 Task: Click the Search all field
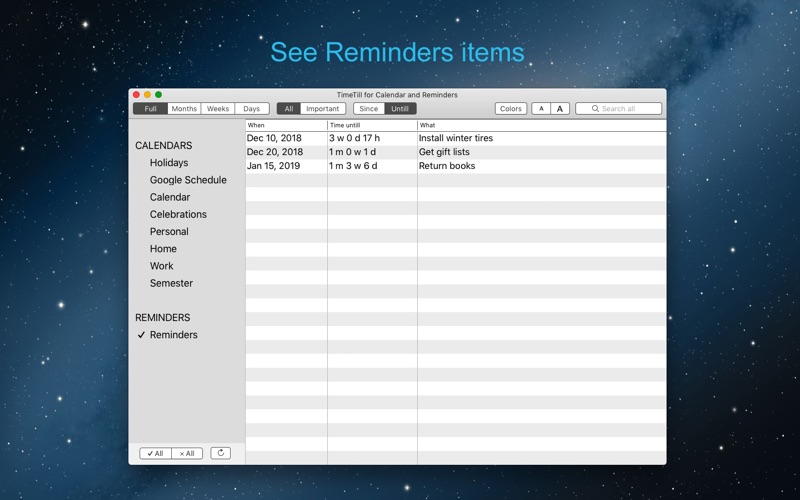click(x=618, y=109)
